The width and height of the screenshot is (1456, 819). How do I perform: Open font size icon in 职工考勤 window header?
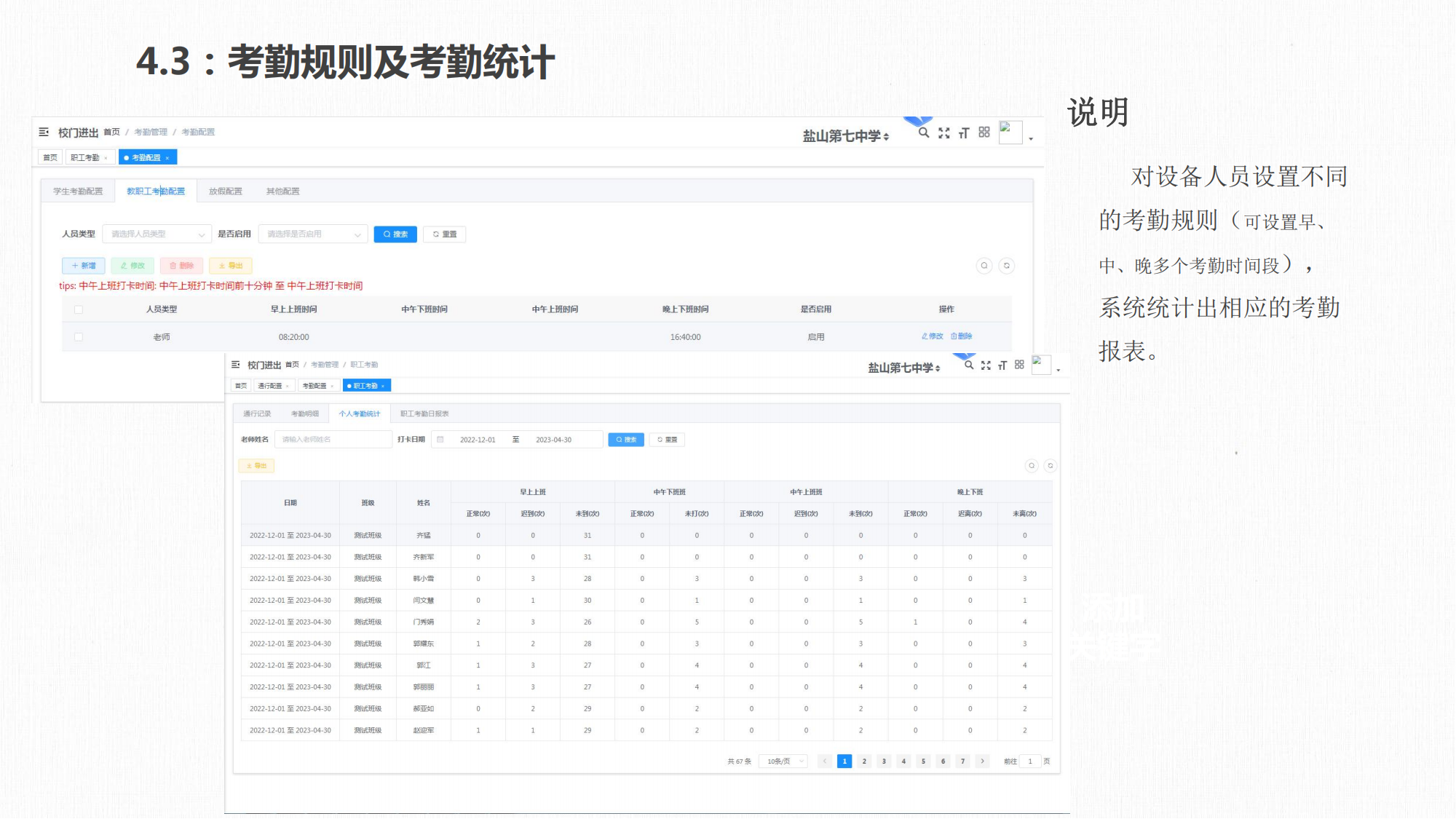point(1002,365)
